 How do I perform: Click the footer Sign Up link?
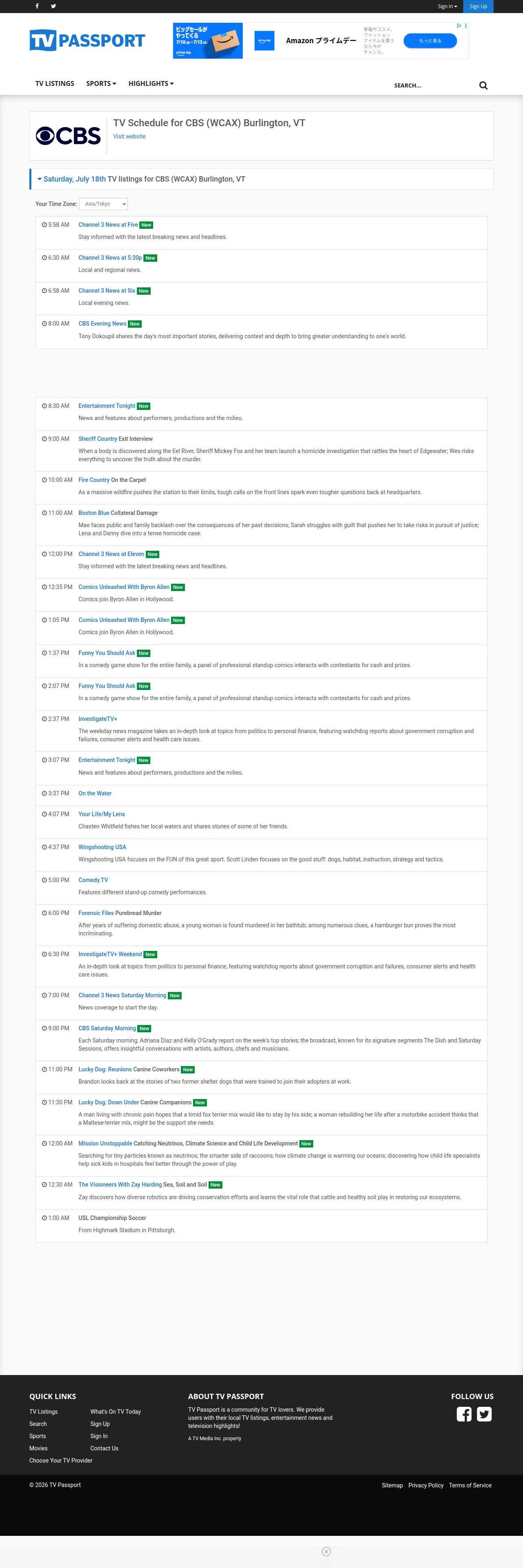101,1424
